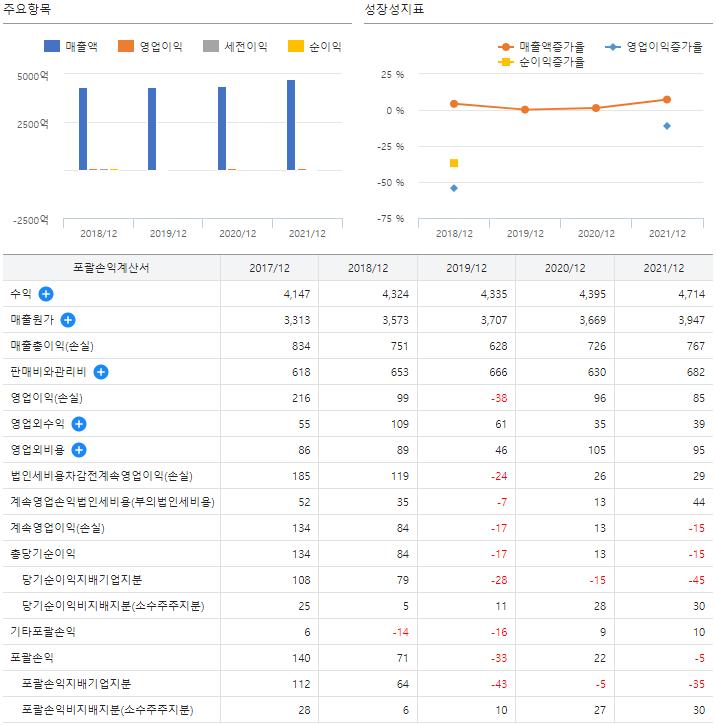716x725 pixels.
Task: Click the 5000억 y-axis label
Action: click(x=32, y=76)
